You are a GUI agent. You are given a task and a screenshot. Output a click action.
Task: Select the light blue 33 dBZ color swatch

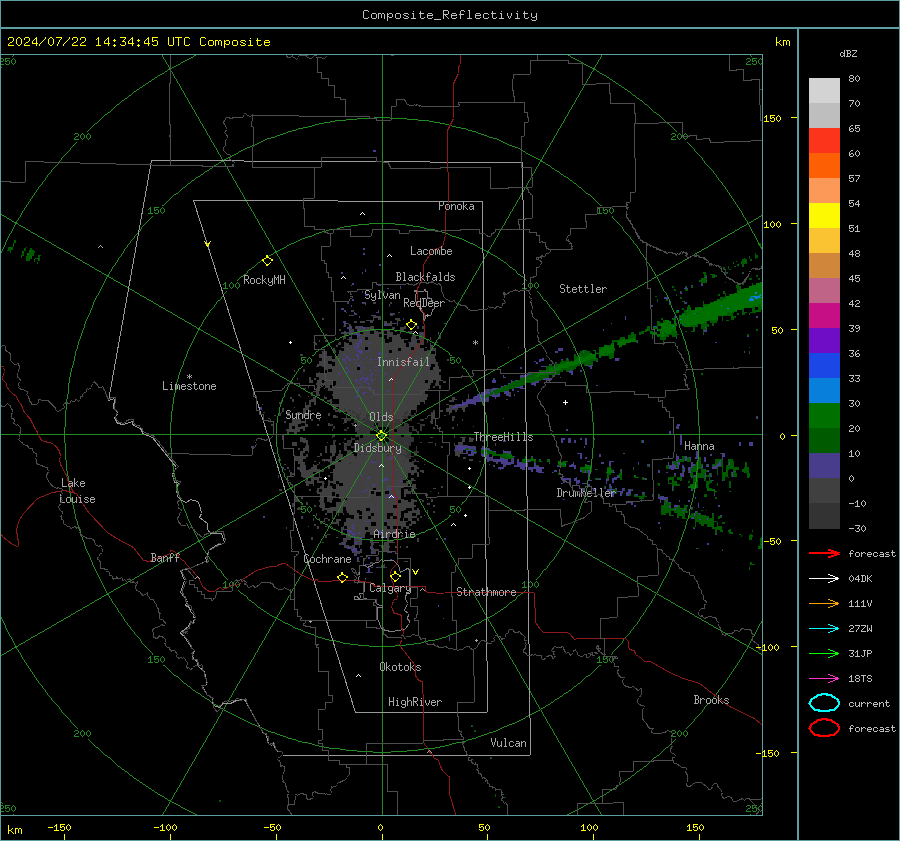tap(824, 390)
